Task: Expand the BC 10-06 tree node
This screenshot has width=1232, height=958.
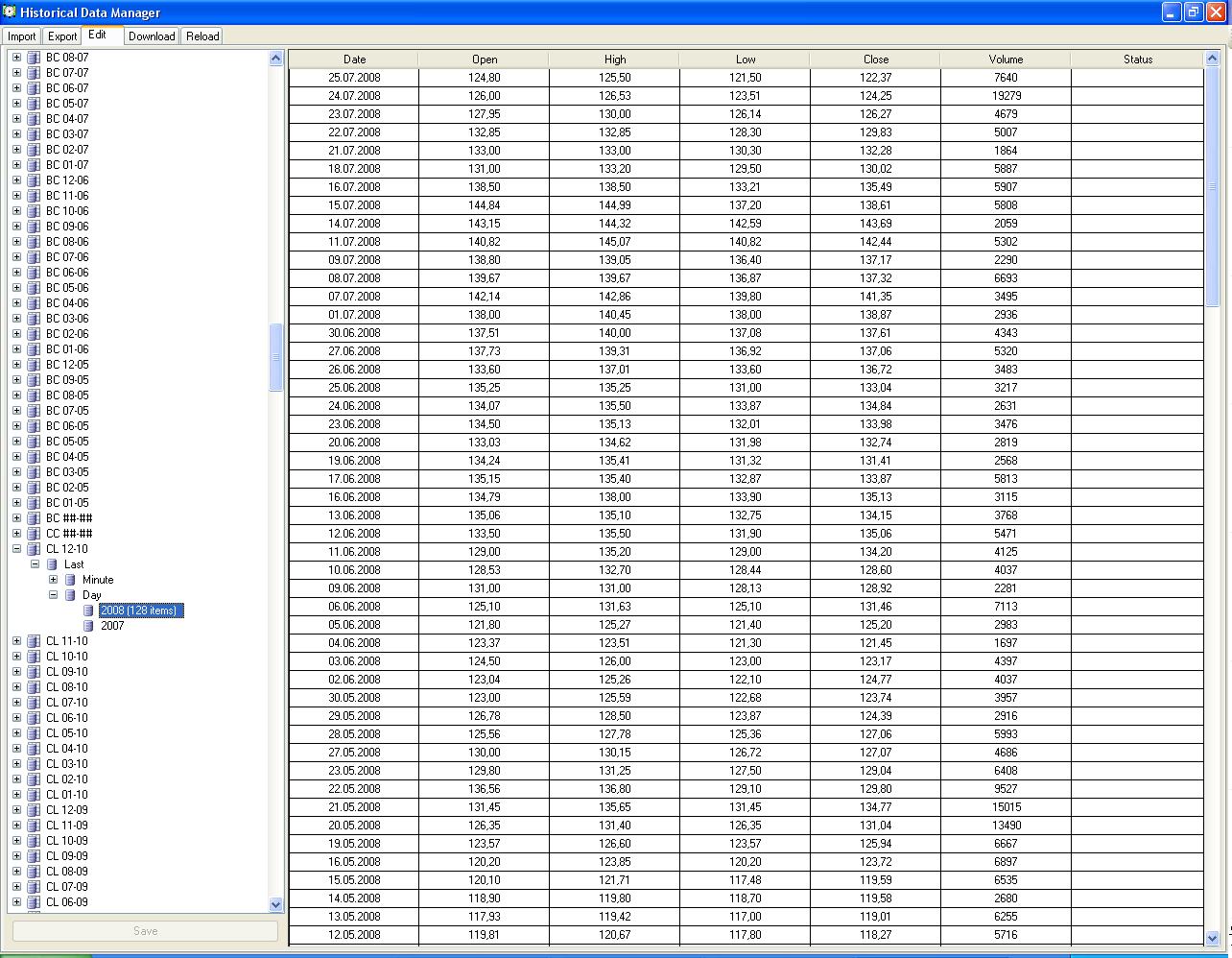Action: [x=16, y=211]
